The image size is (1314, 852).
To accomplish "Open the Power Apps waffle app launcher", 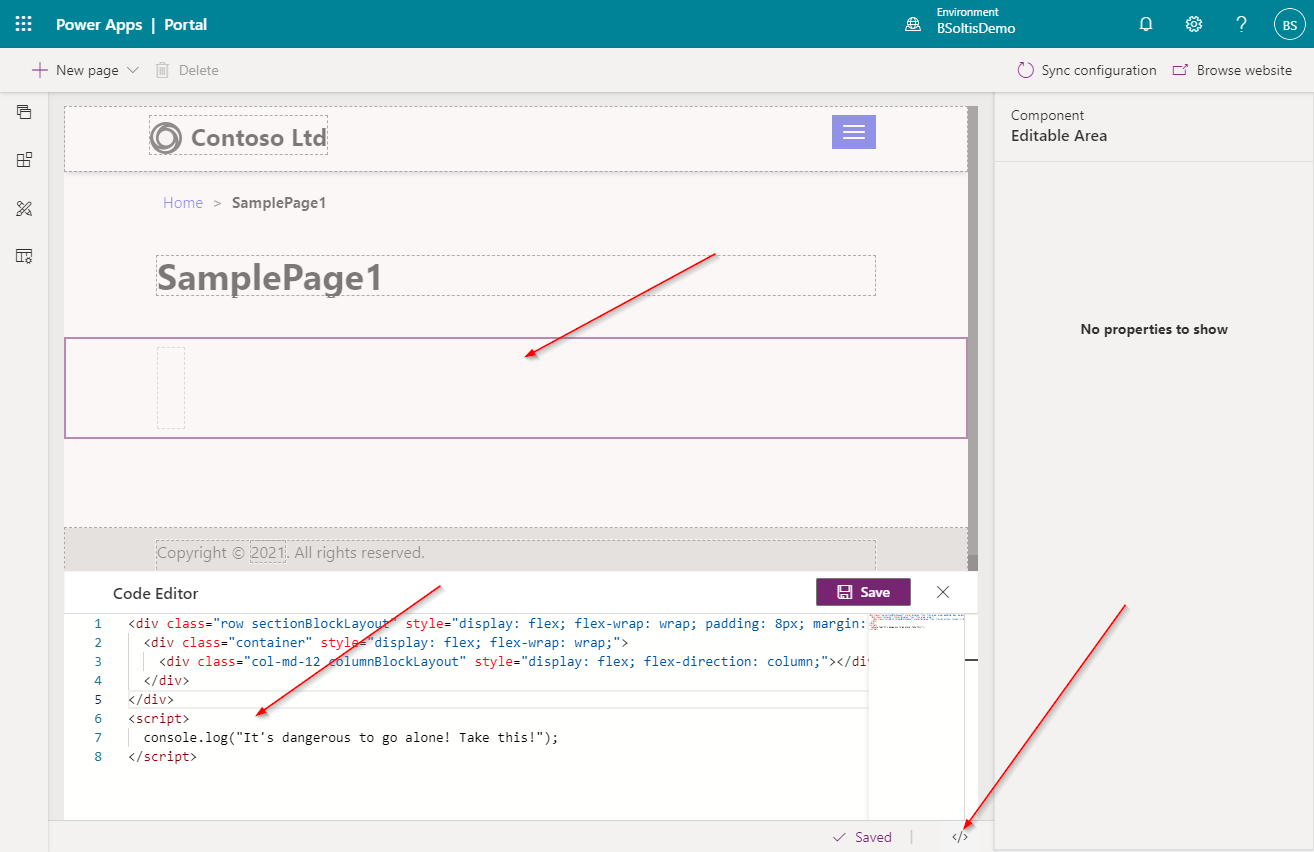I will point(23,23).
